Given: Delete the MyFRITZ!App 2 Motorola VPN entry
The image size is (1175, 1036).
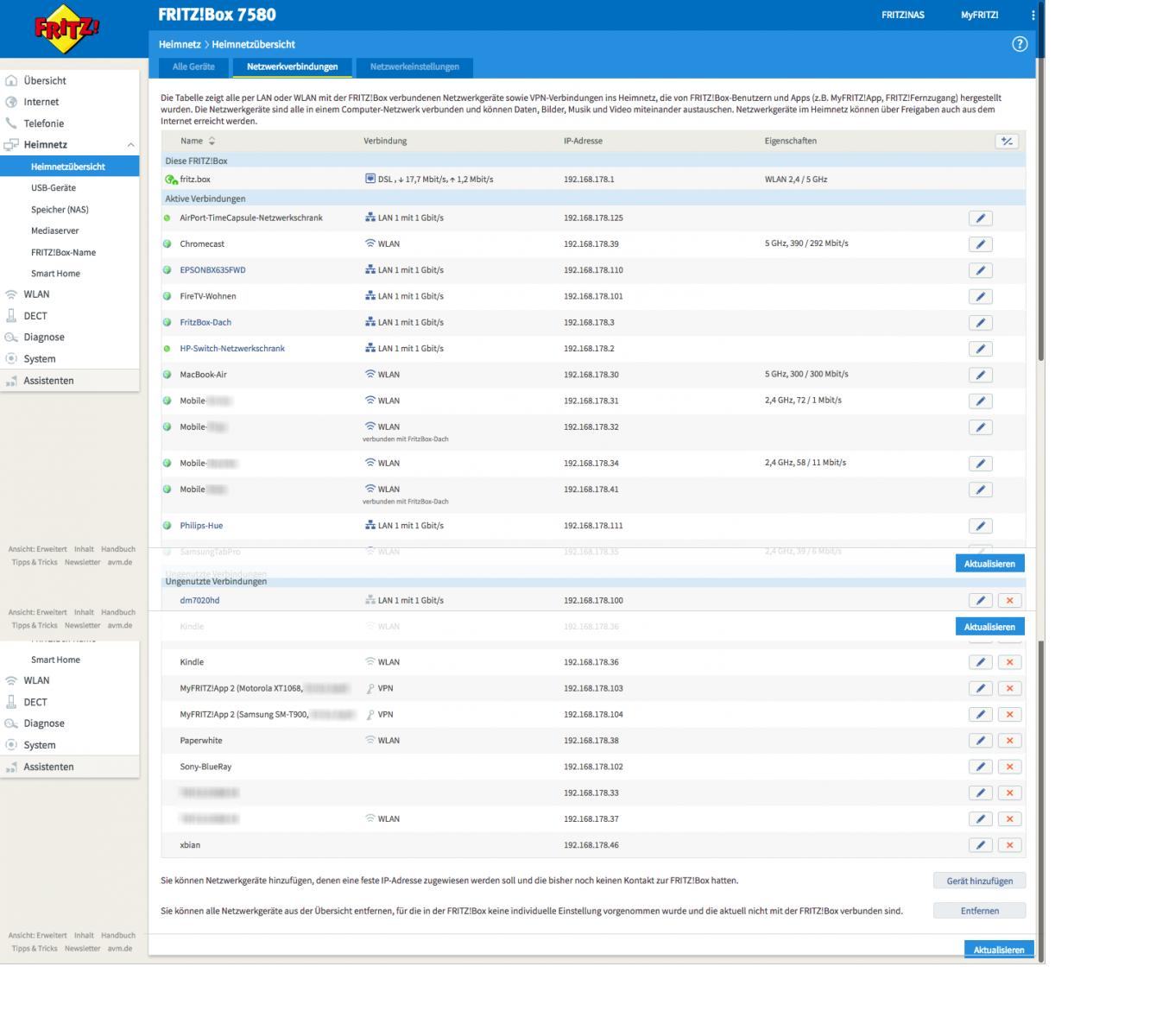Looking at the screenshot, I should [1009, 689].
